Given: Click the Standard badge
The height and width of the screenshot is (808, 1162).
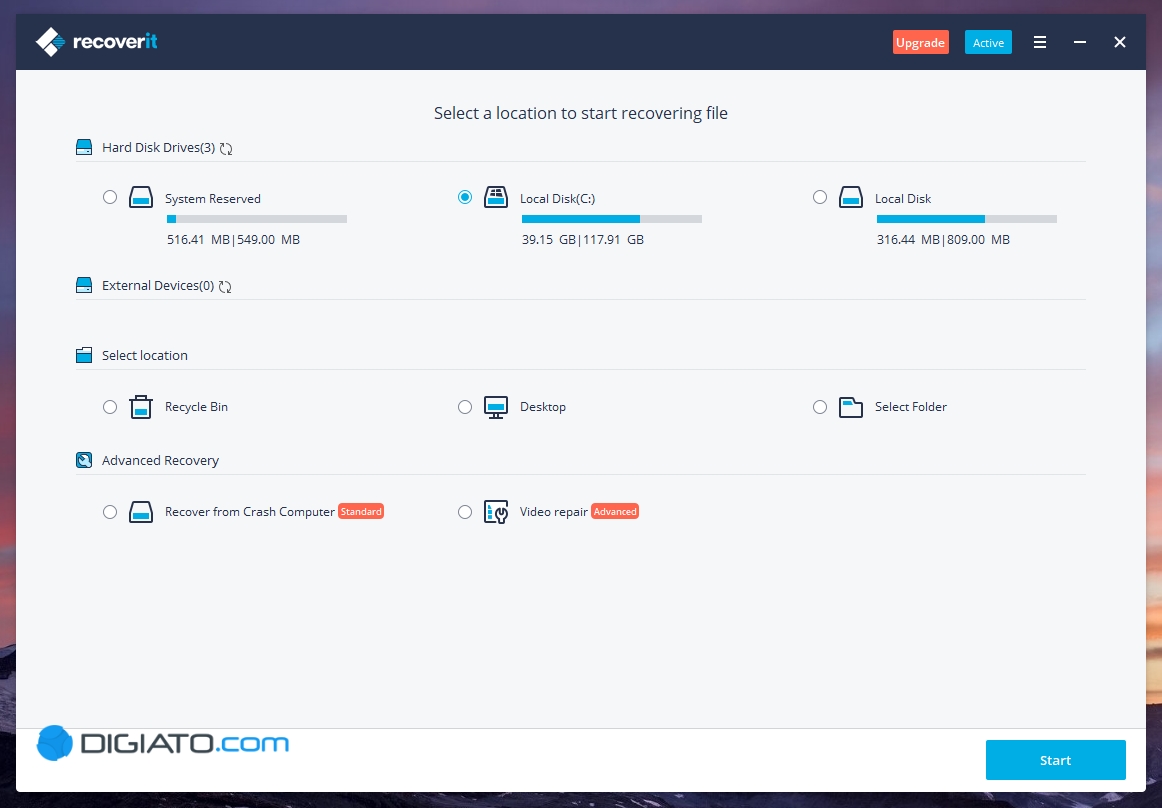Looking at the screenshot, I should pyautogui.click(x=361, y=511).
